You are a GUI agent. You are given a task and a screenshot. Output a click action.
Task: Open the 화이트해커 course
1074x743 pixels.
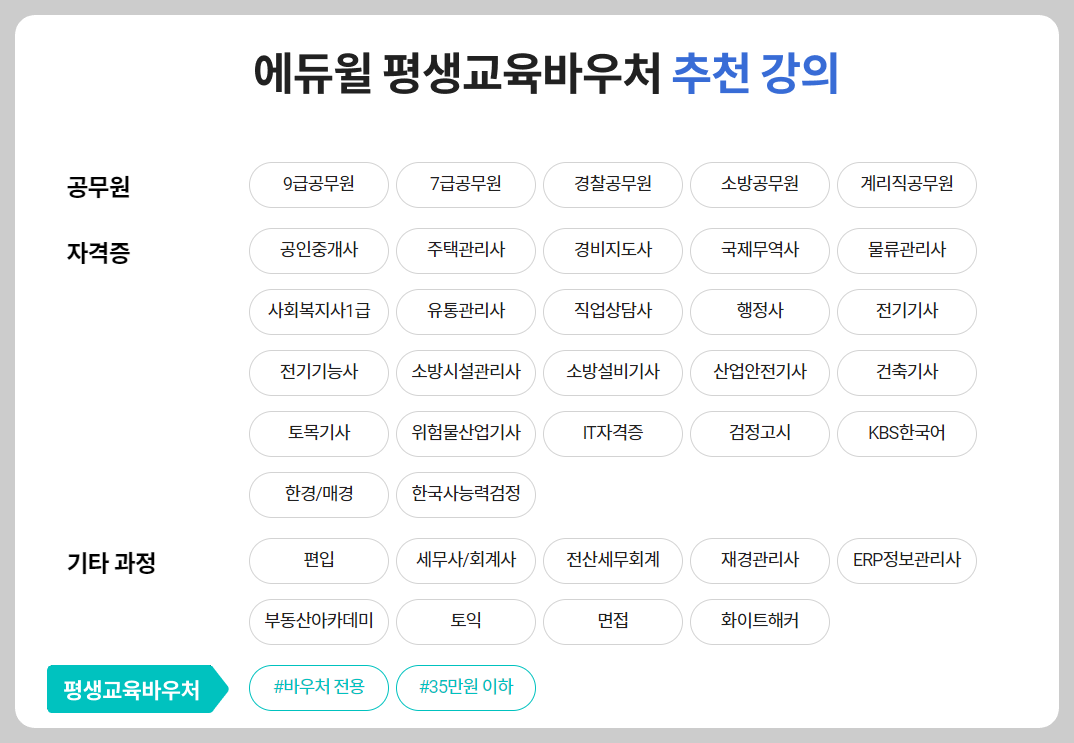tap(759, 621)
